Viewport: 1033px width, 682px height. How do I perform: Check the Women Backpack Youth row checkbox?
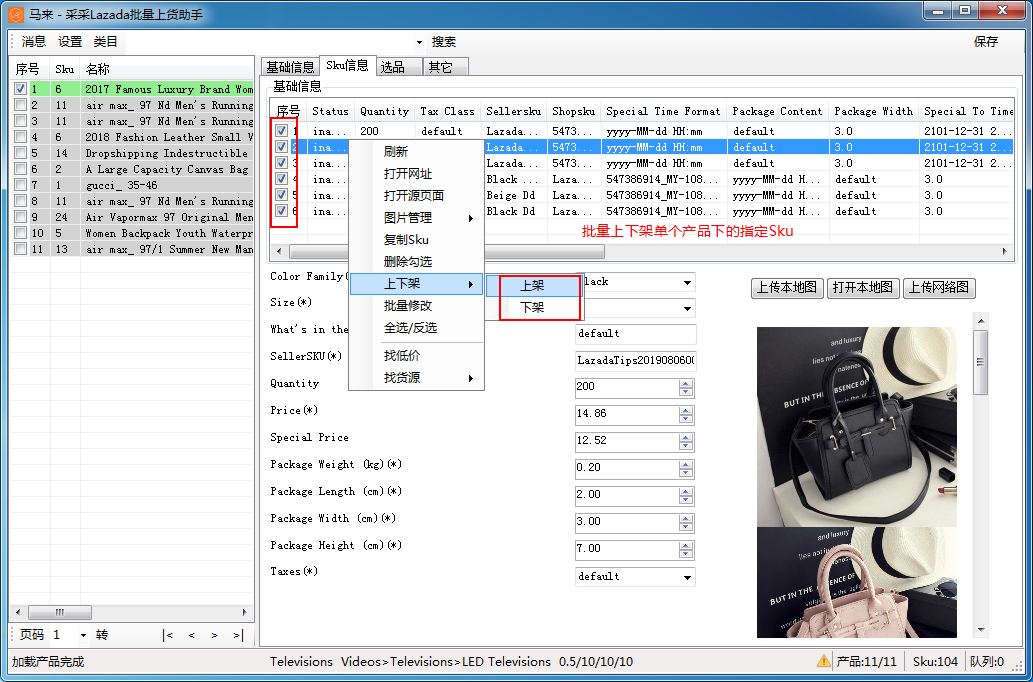pos(20,233)
